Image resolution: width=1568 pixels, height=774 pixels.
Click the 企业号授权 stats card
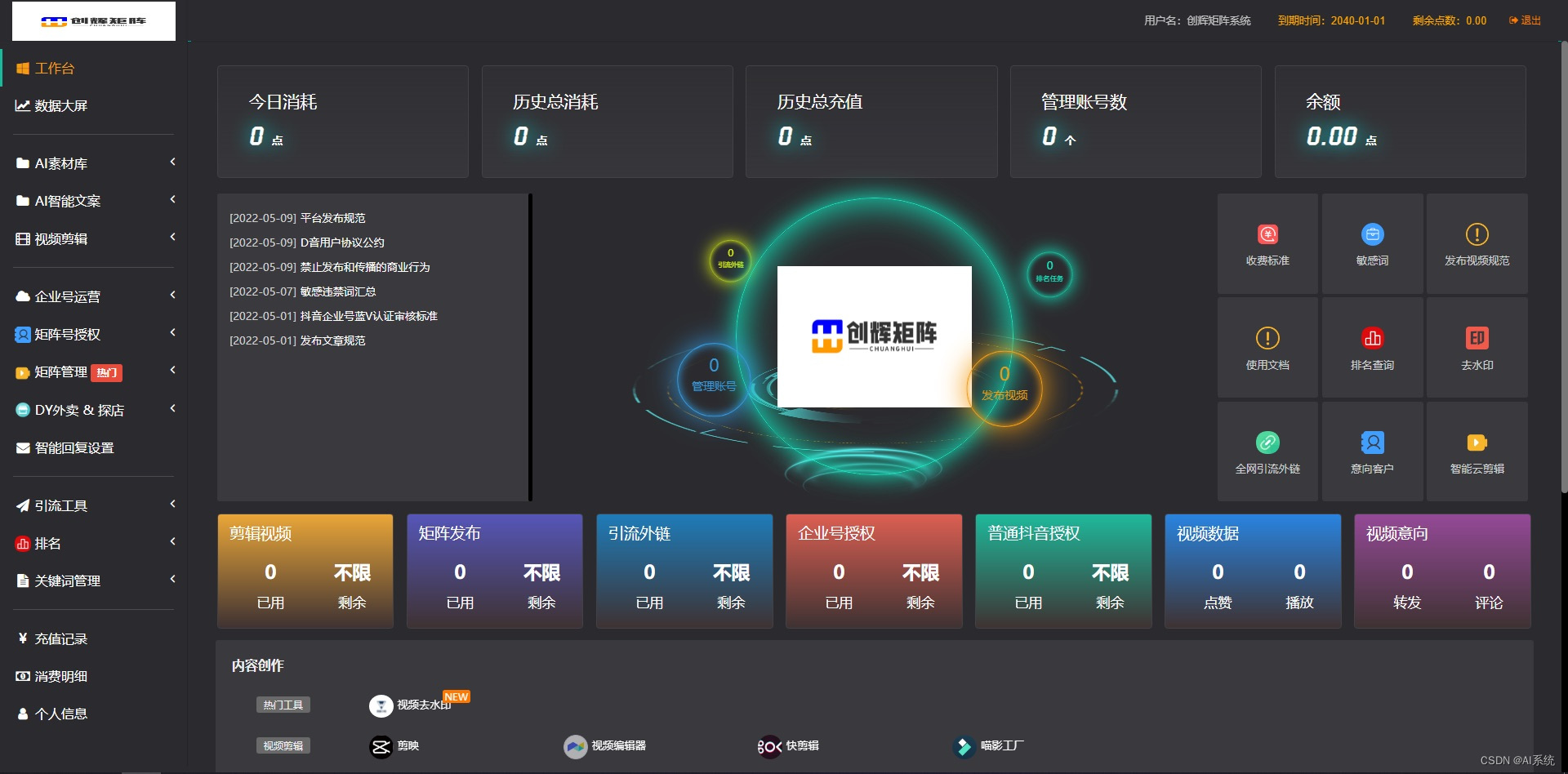click(x=874, y=571)
